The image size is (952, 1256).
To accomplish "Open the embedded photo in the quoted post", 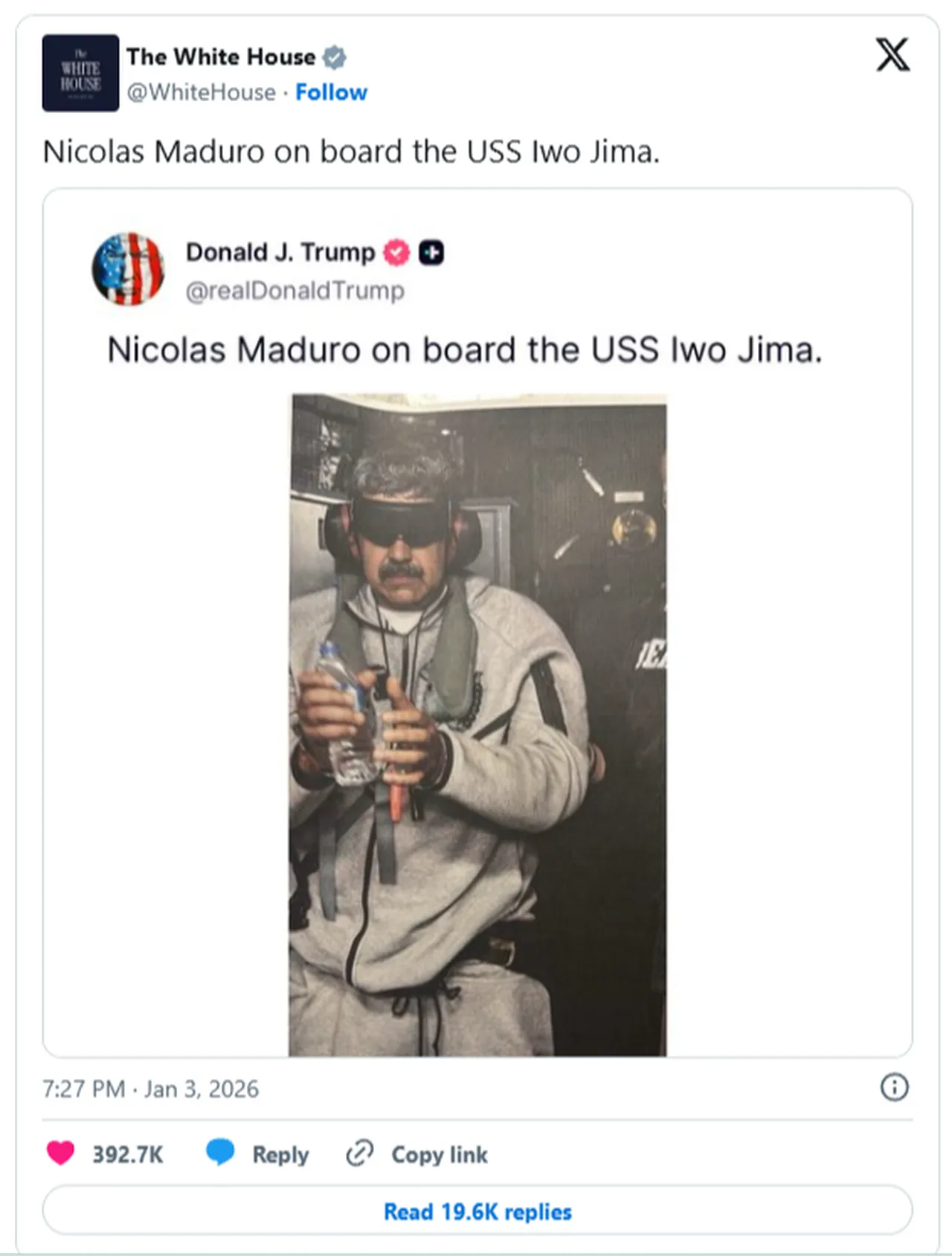I will tap(477, 725).
